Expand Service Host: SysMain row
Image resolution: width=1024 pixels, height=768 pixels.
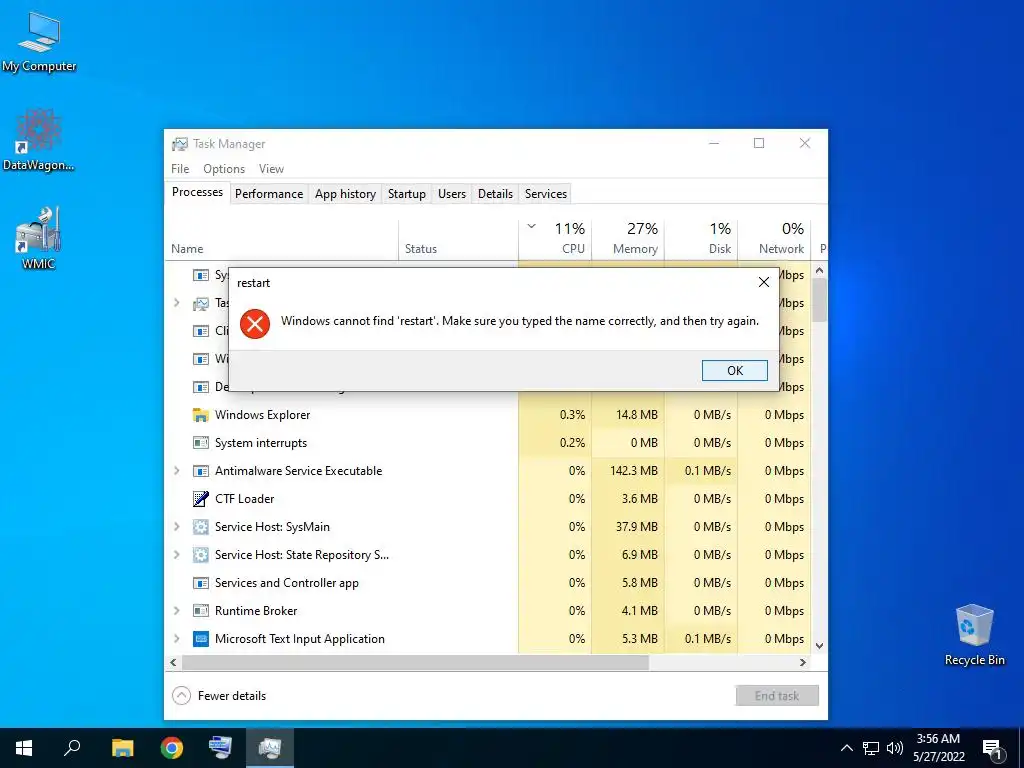coord(176,527)
